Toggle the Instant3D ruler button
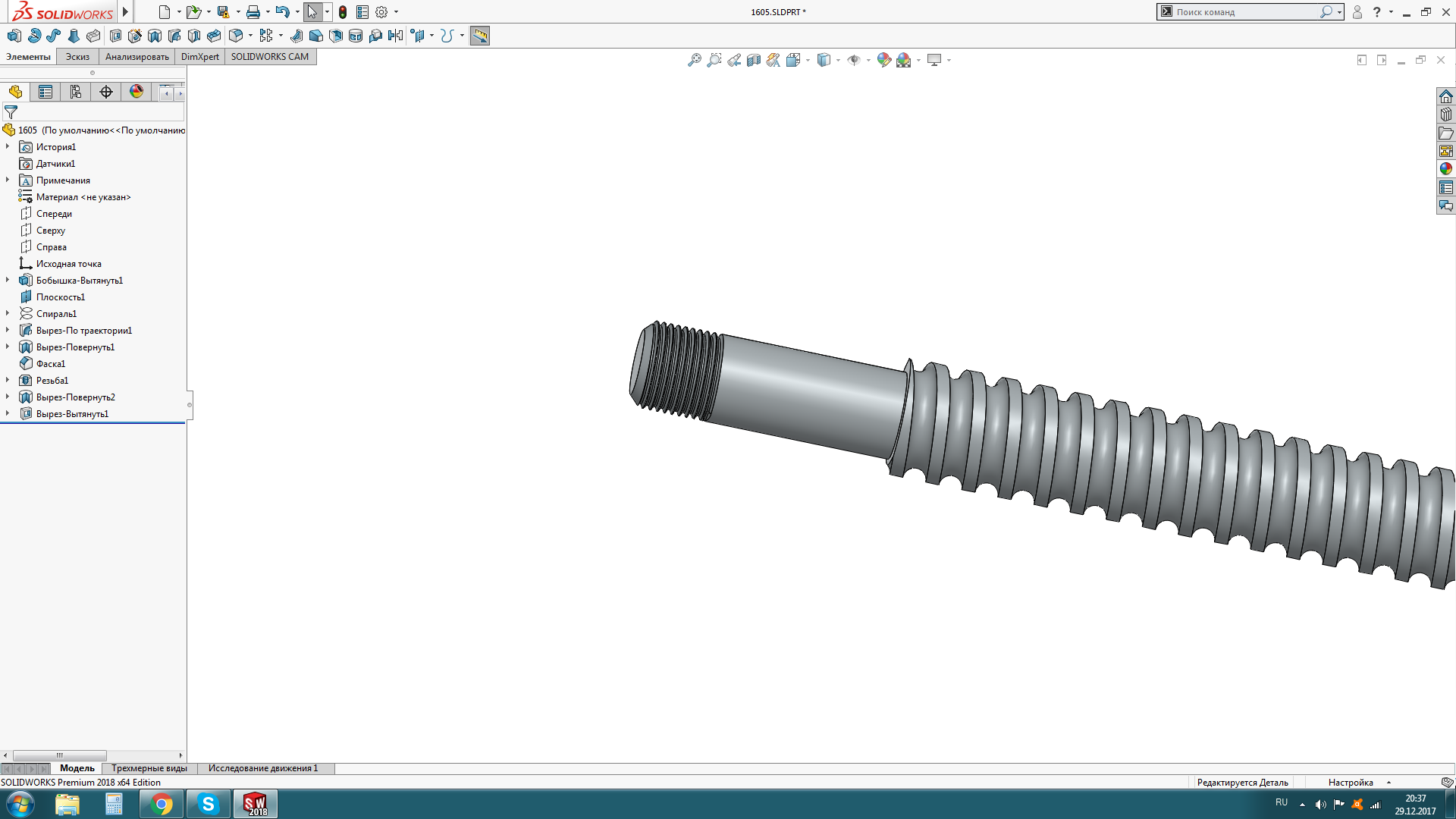Viewport: 1456px width, 819px height. [x=480, y=36]
